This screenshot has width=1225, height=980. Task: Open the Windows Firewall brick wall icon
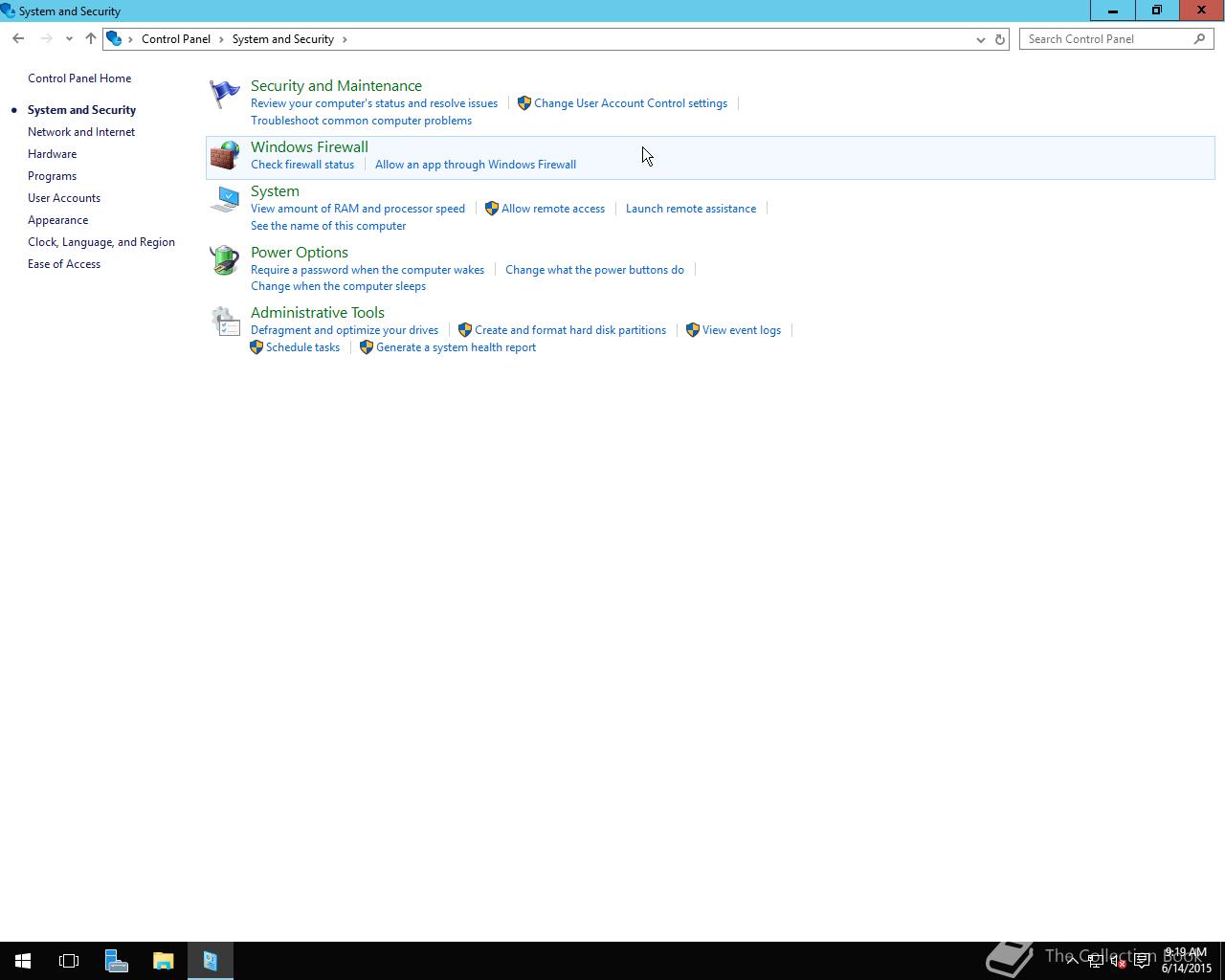[225, 155]
